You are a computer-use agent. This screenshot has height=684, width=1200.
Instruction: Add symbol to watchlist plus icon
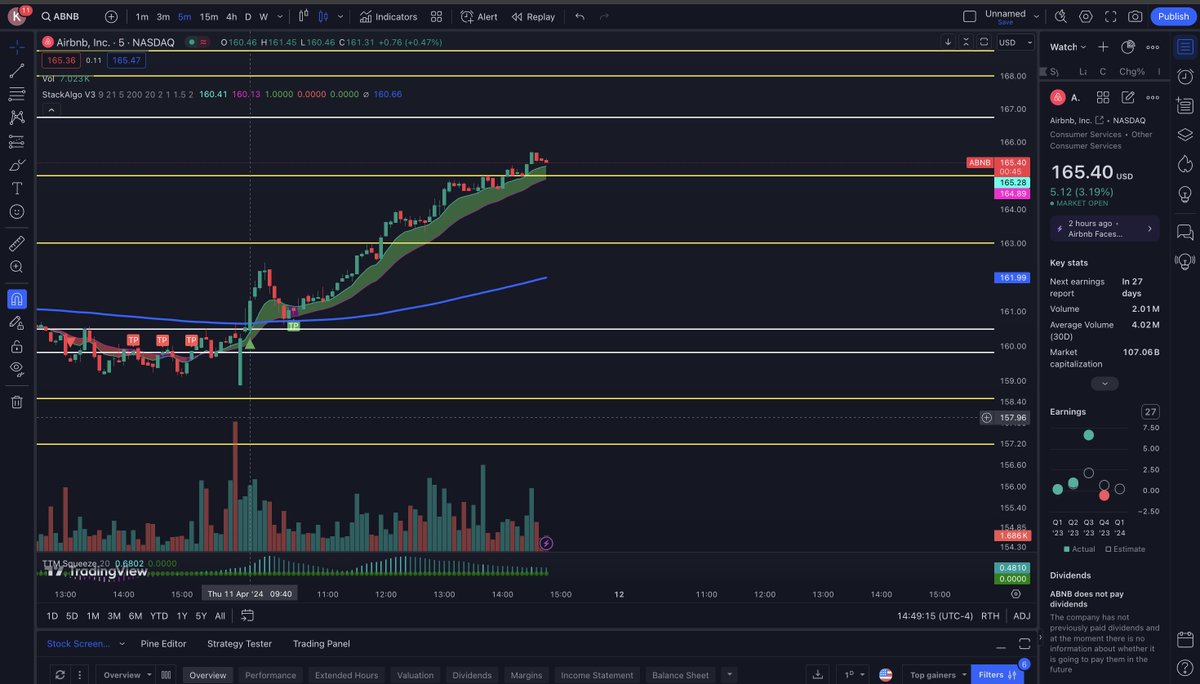tap(1103, 47)
